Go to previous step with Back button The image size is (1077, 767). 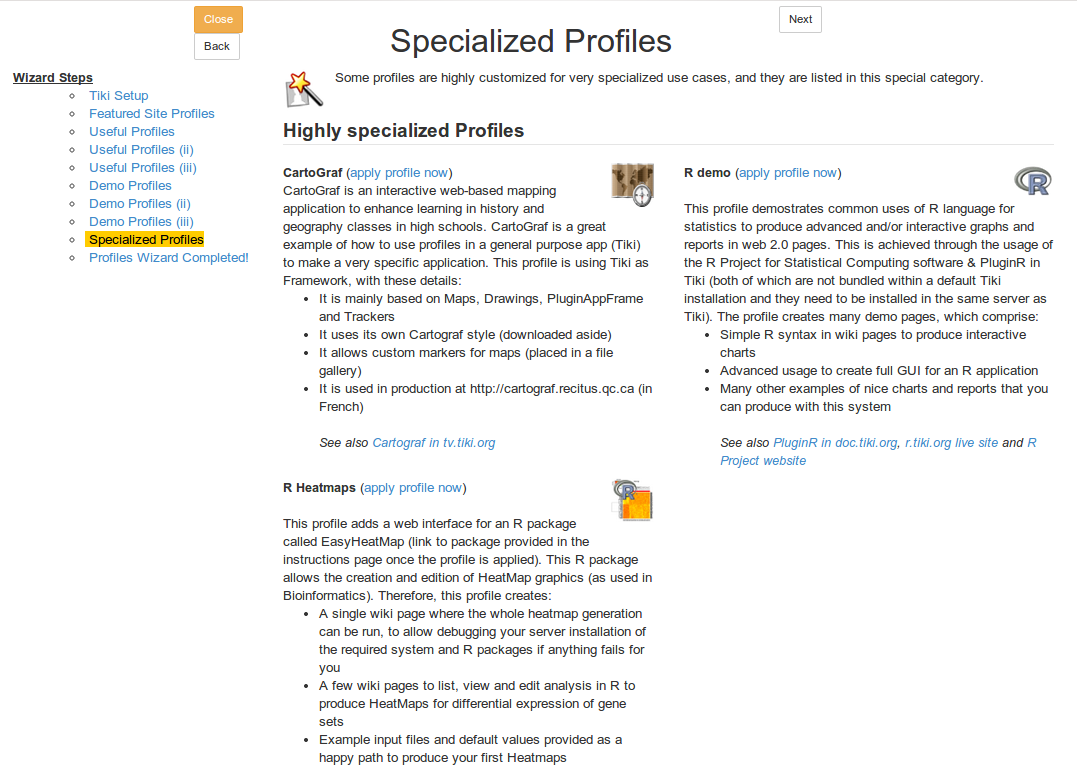(217, 46)
